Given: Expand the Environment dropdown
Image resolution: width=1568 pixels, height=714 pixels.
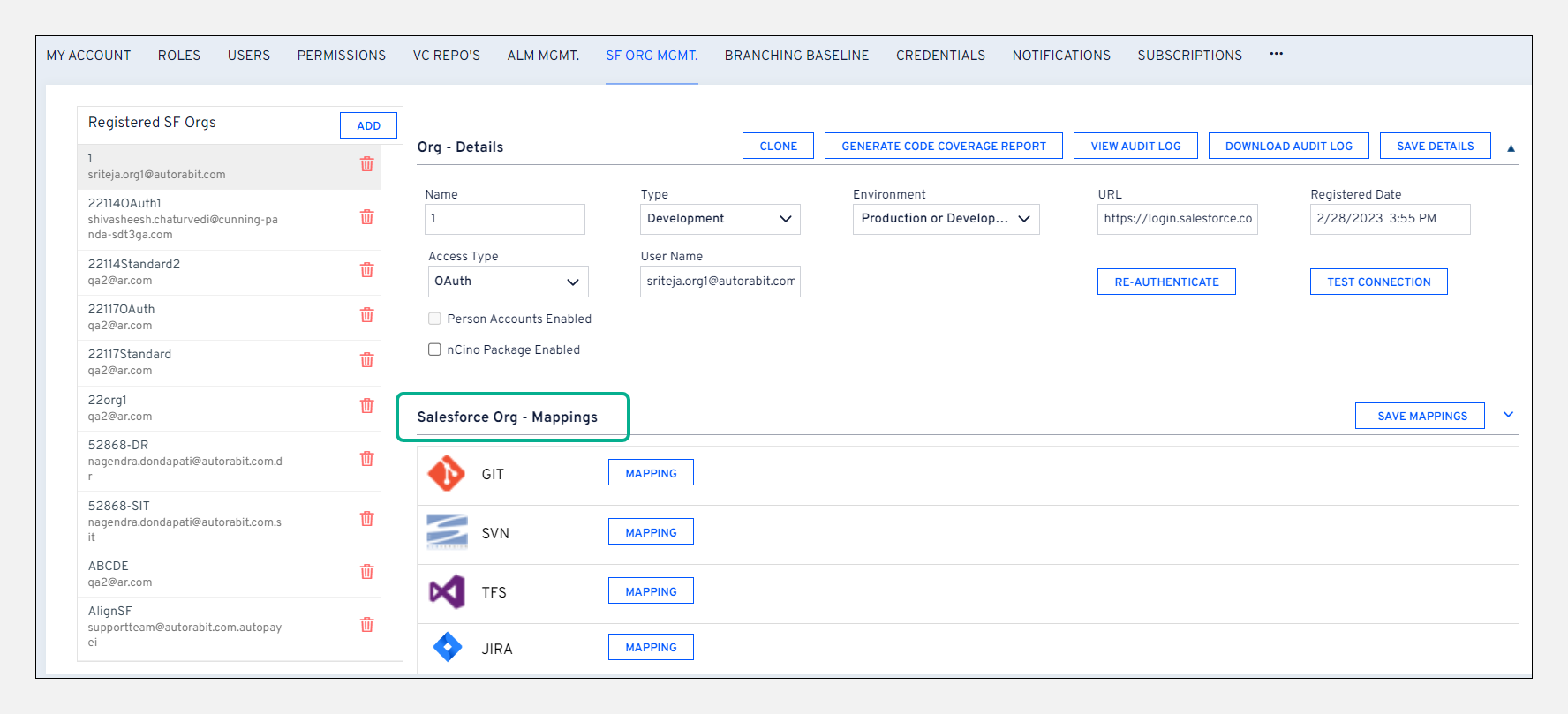Looking at the screenshot, I should pos(946,219).
